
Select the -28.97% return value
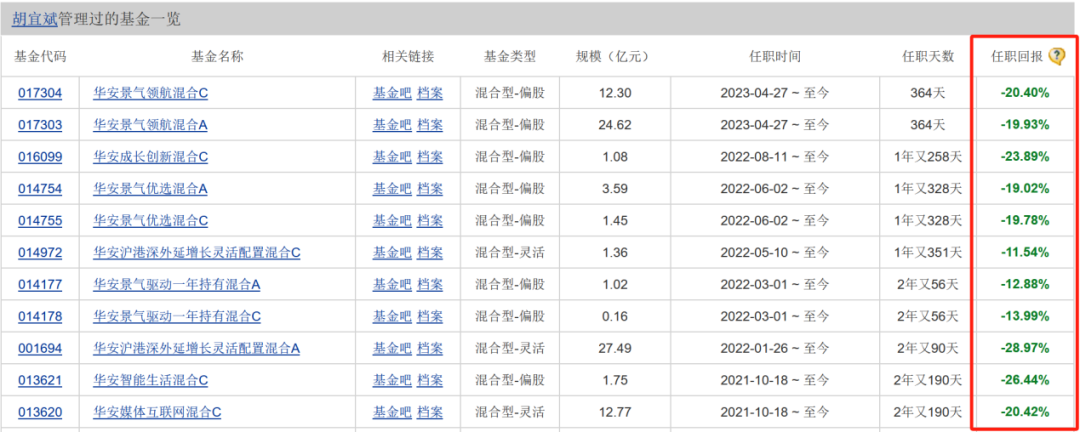click(x=1025, y=349)
